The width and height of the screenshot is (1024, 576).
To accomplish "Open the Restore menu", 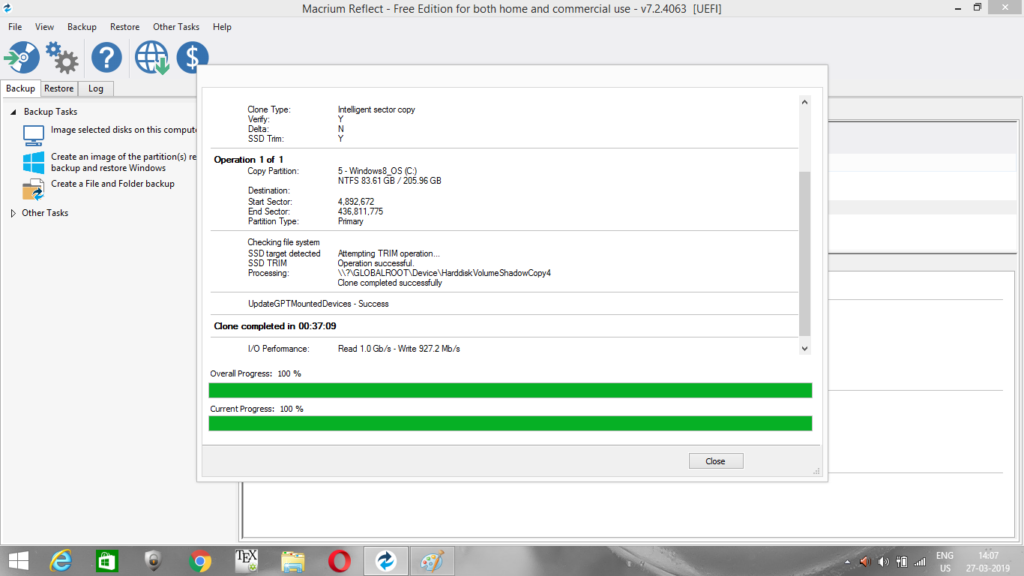I will click(125, 27).
